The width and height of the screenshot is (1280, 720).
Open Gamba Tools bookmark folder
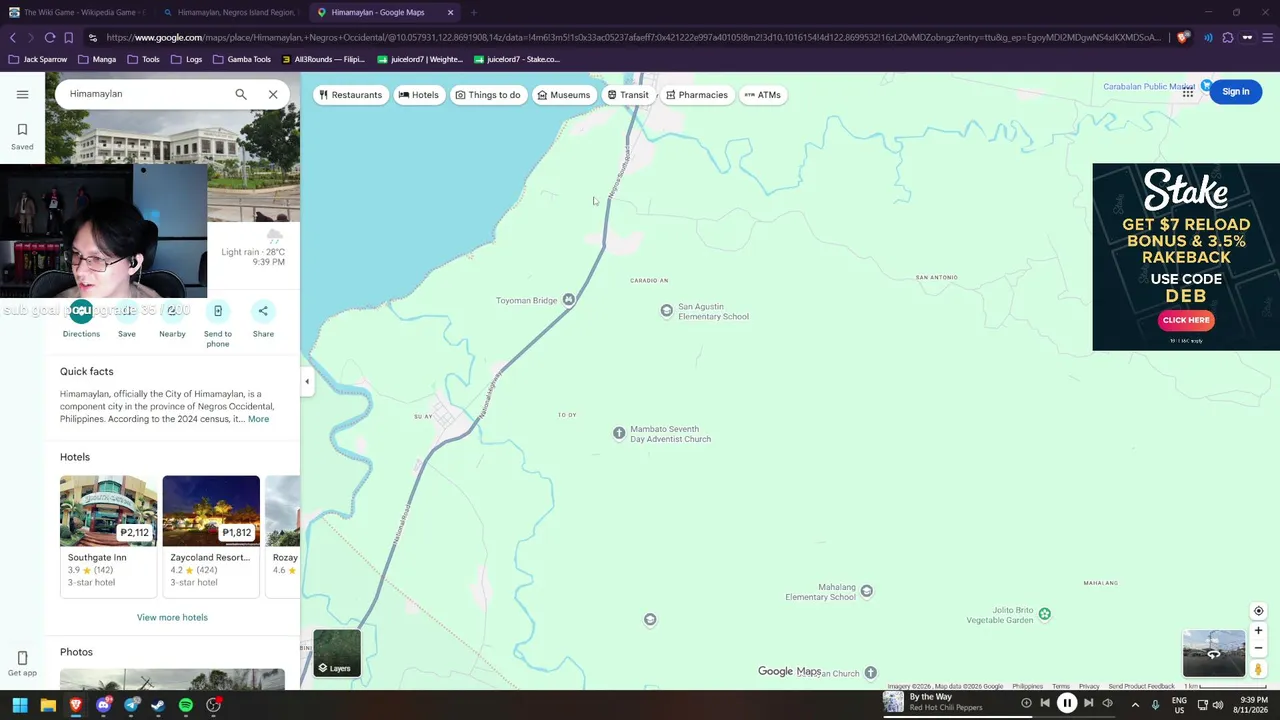(x=242, y=59)
